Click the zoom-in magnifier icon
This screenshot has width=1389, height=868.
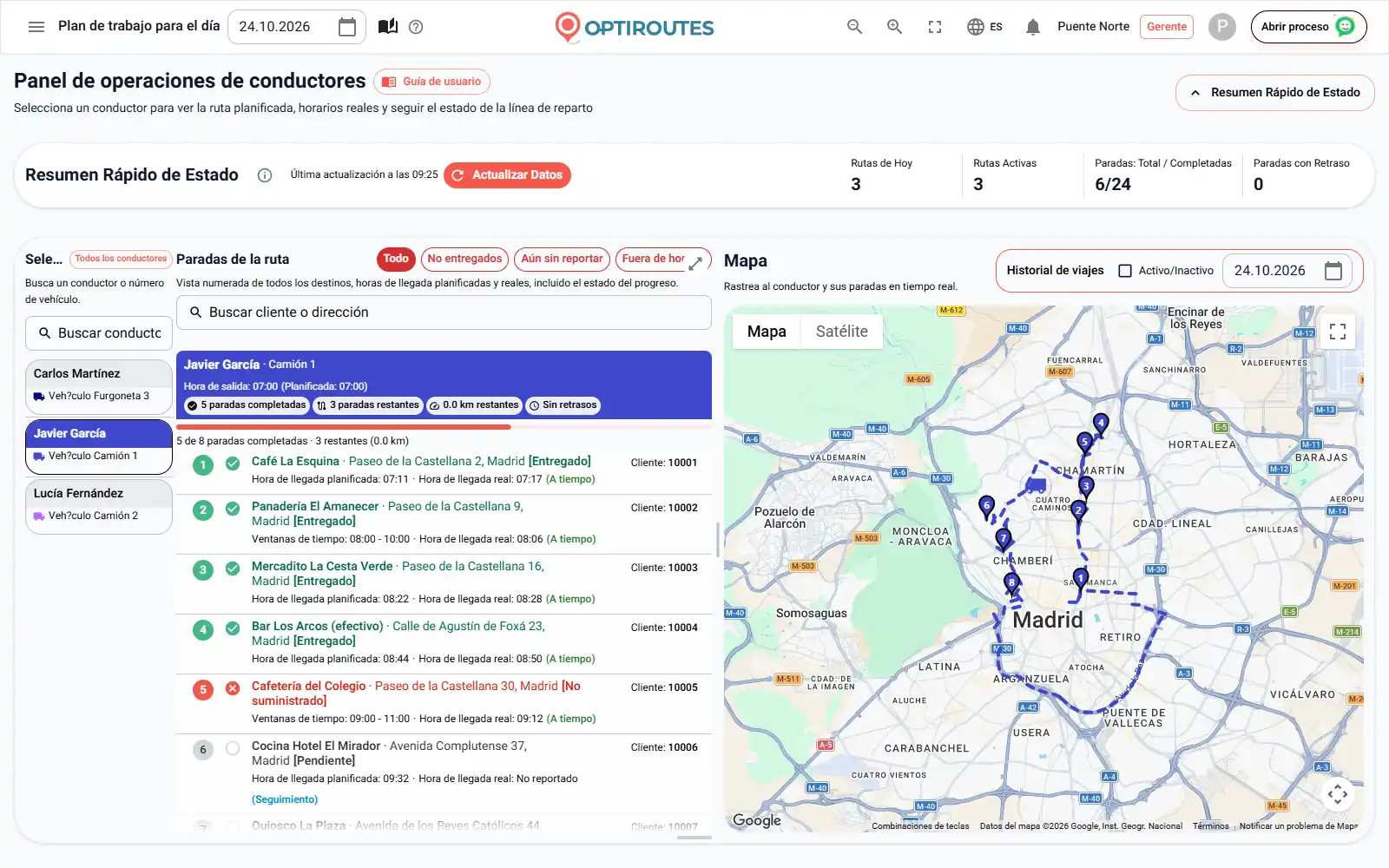895,27
